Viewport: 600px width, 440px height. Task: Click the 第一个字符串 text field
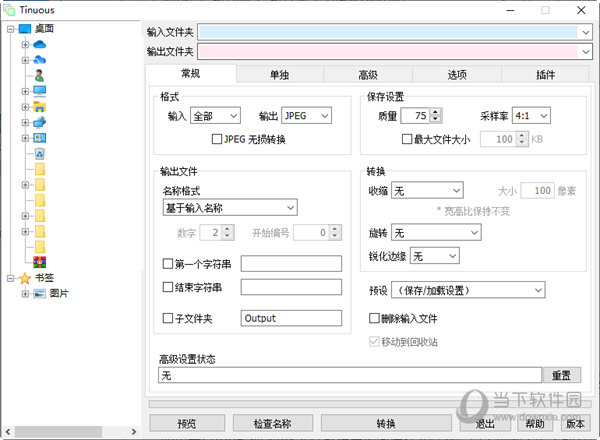[x=291, y=264]
